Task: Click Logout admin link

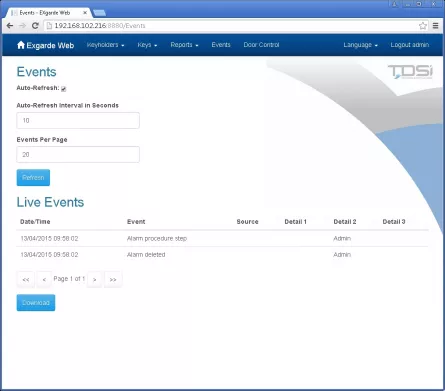Action: coord(410,45)
